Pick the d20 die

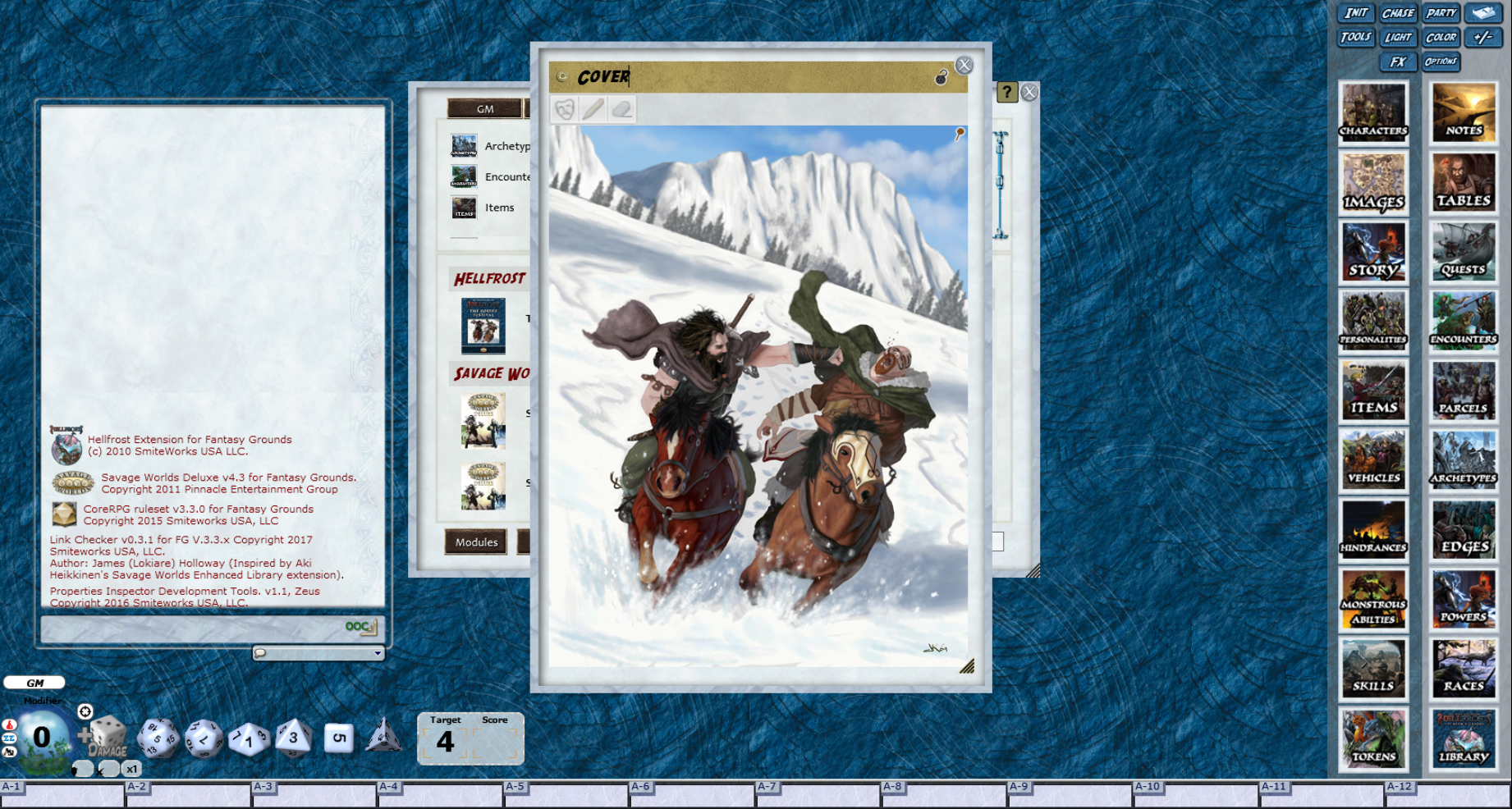pyautogui.click(x=157, y=738)
